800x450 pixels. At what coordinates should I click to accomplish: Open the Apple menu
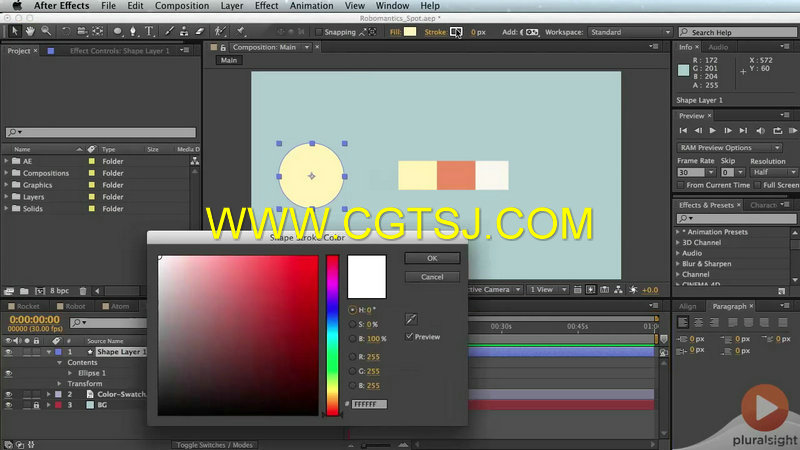pos(17,6)
